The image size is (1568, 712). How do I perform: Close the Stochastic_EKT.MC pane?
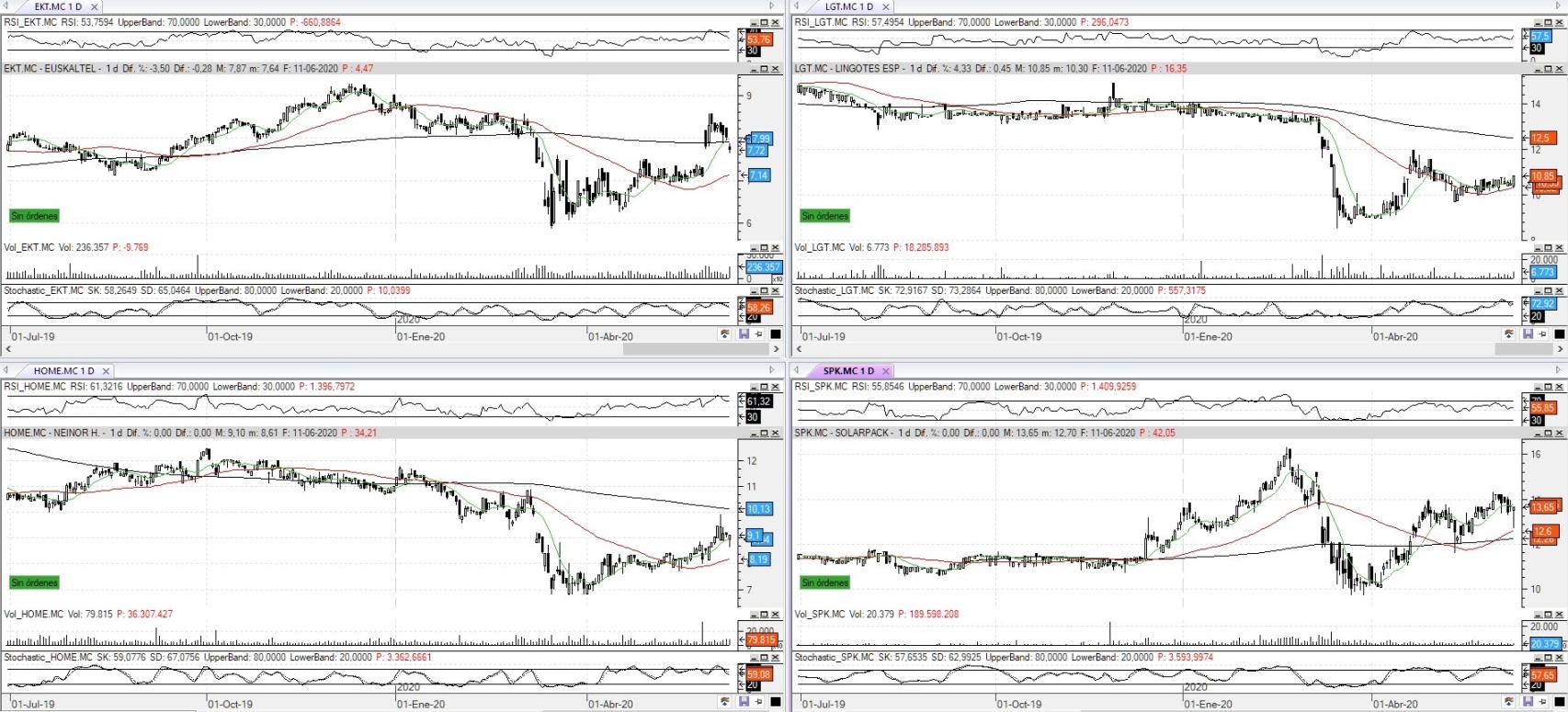[x=776, y=291]
